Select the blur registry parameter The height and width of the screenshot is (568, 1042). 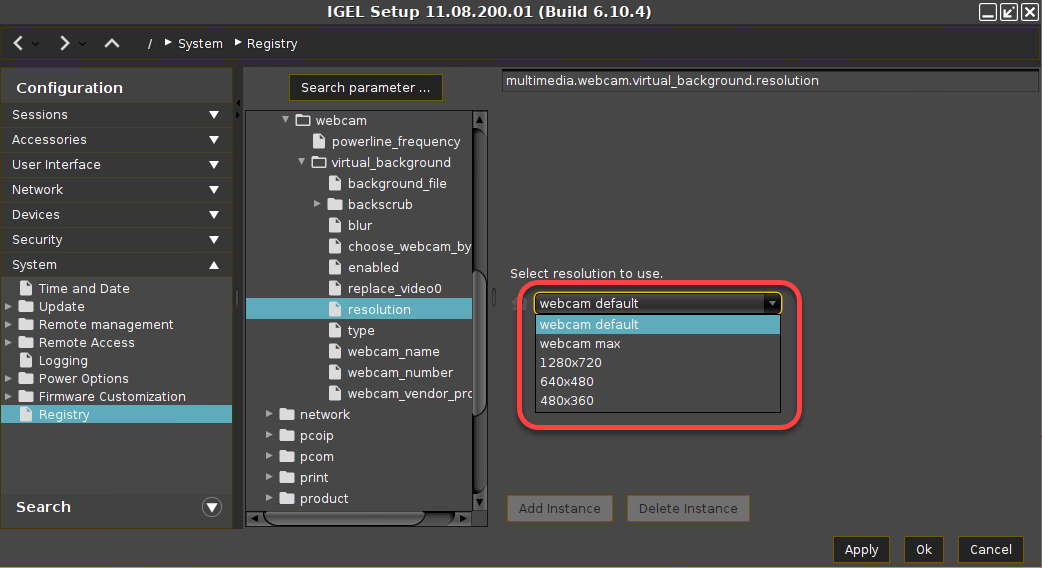tap(360, 226)
